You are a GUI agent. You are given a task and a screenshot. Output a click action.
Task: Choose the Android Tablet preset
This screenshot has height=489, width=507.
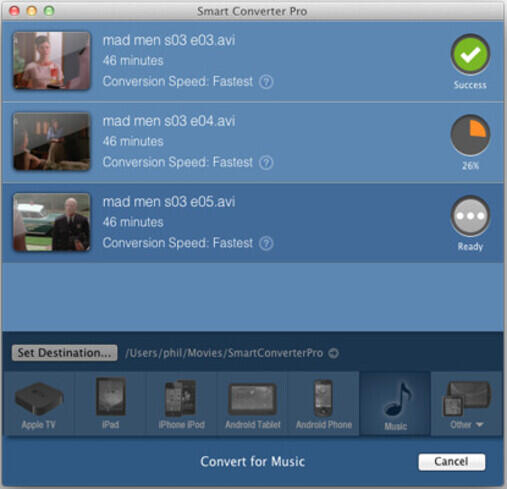pos(252,404)
